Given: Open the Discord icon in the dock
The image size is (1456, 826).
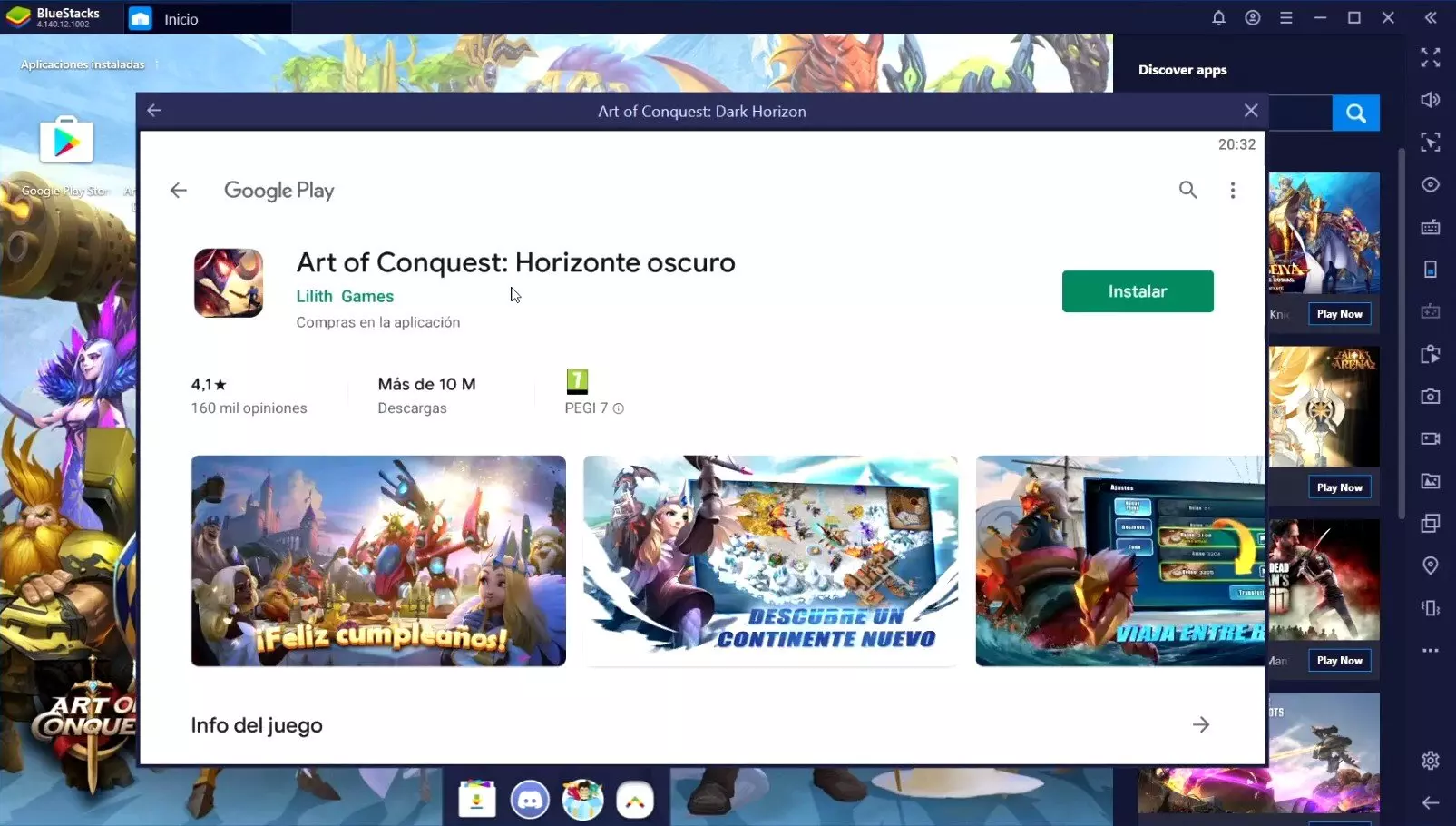Looking at the screenshot, I should [530, 800].
